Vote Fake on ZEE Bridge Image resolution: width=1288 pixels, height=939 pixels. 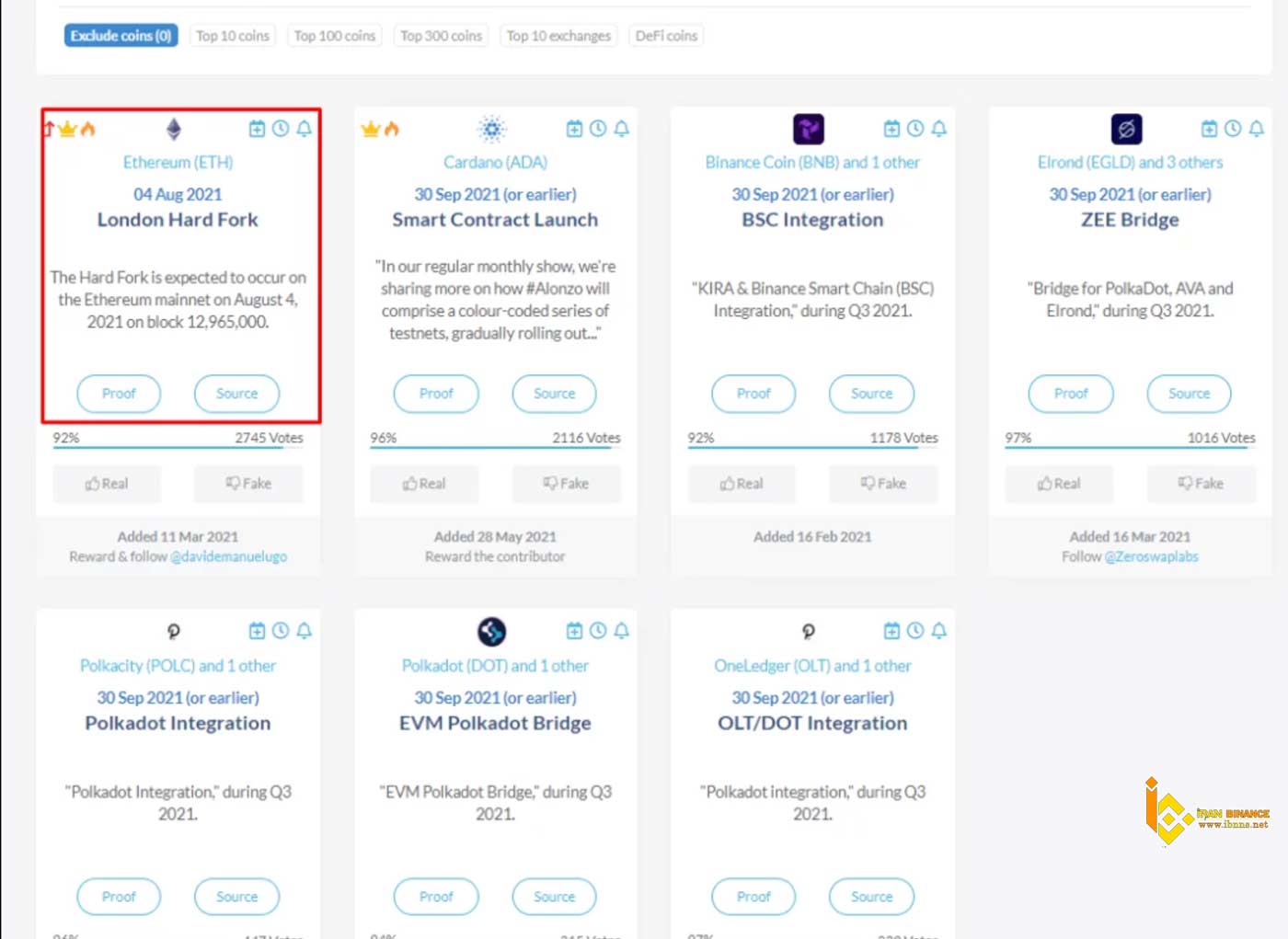[x=1201, y=484]
